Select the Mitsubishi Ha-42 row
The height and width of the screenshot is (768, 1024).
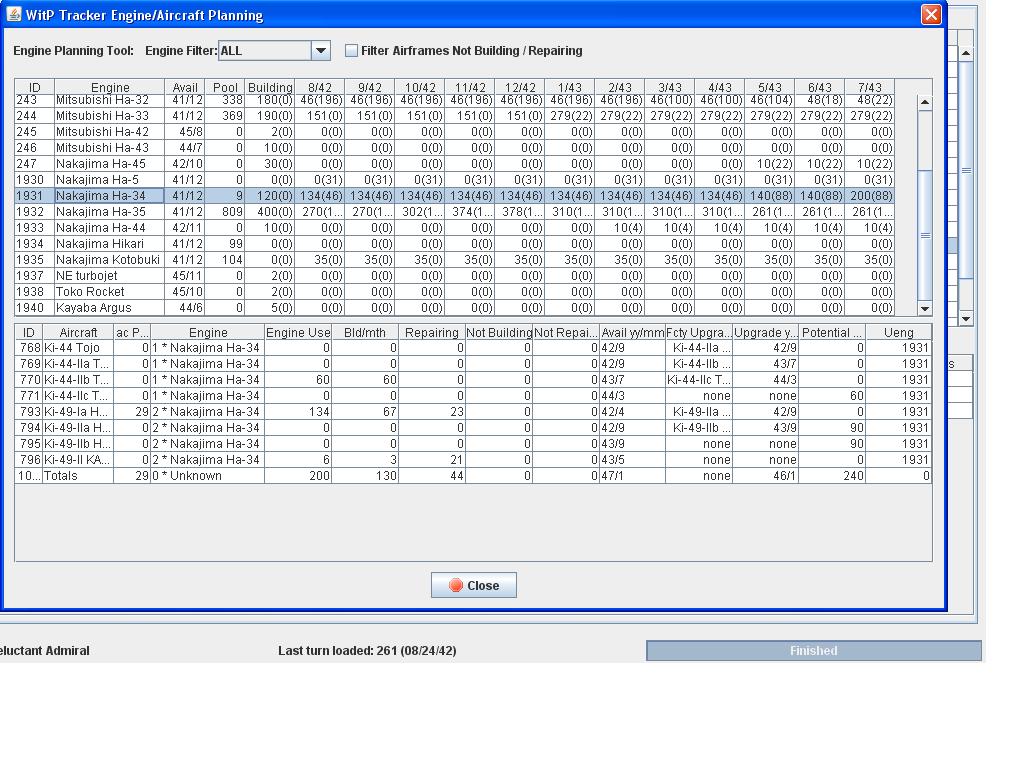455,132
